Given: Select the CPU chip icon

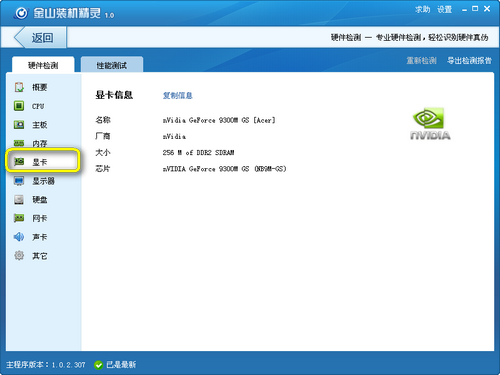Looking at the screenshot, I should [x=19, y=106].
